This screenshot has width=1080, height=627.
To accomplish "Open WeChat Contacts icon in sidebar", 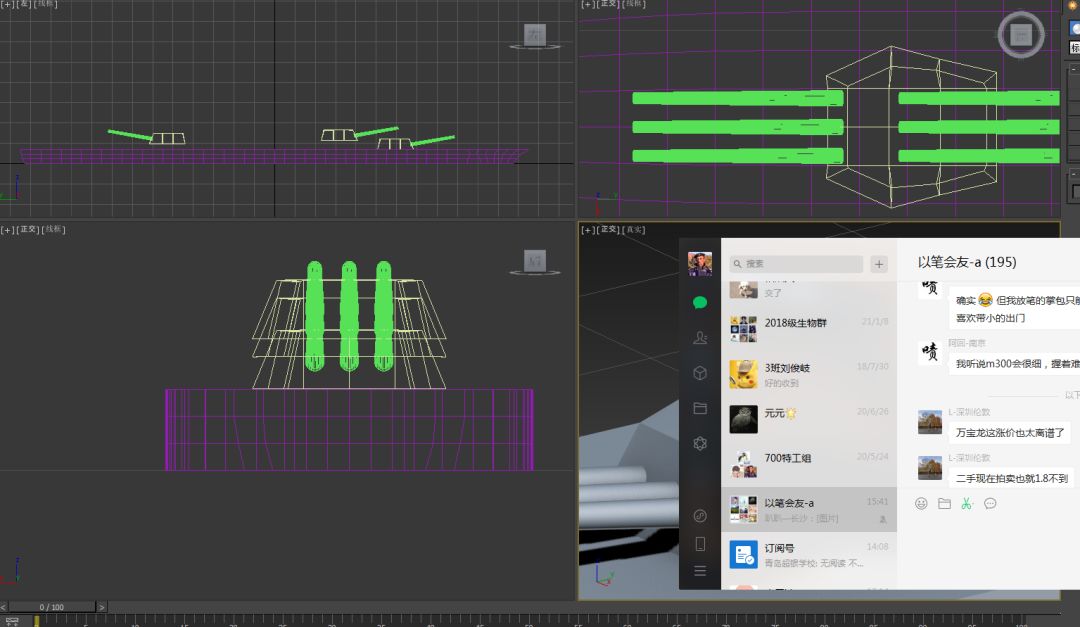I will (x=700, y=338).
